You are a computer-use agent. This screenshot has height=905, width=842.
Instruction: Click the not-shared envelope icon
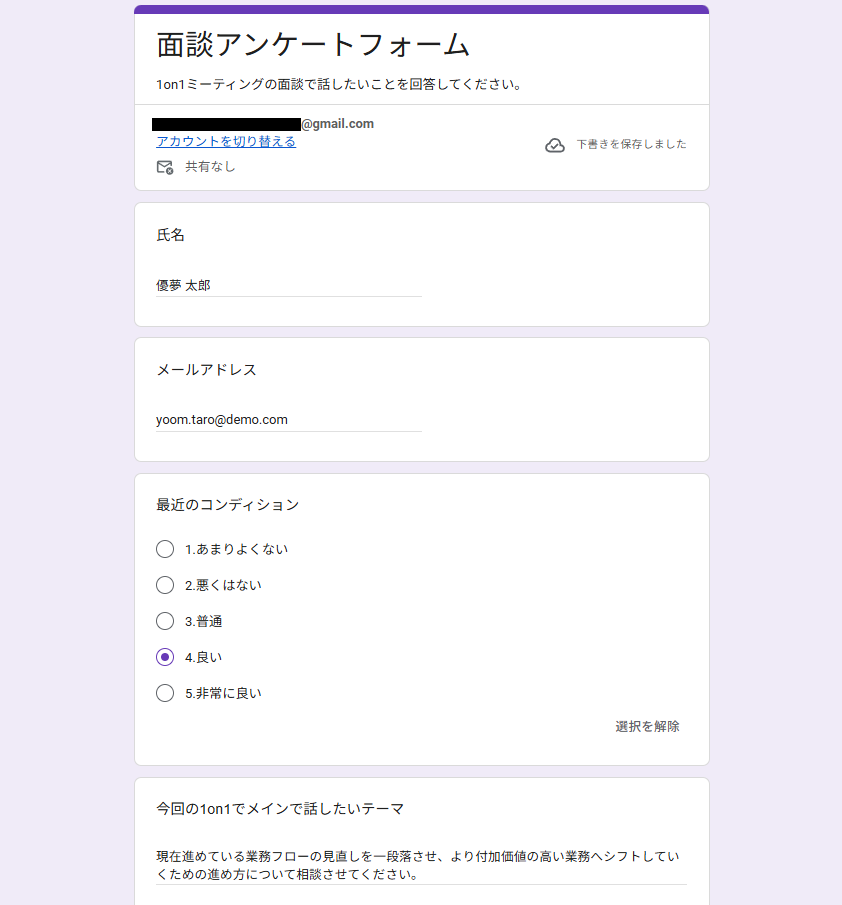(x=165, y=167)
